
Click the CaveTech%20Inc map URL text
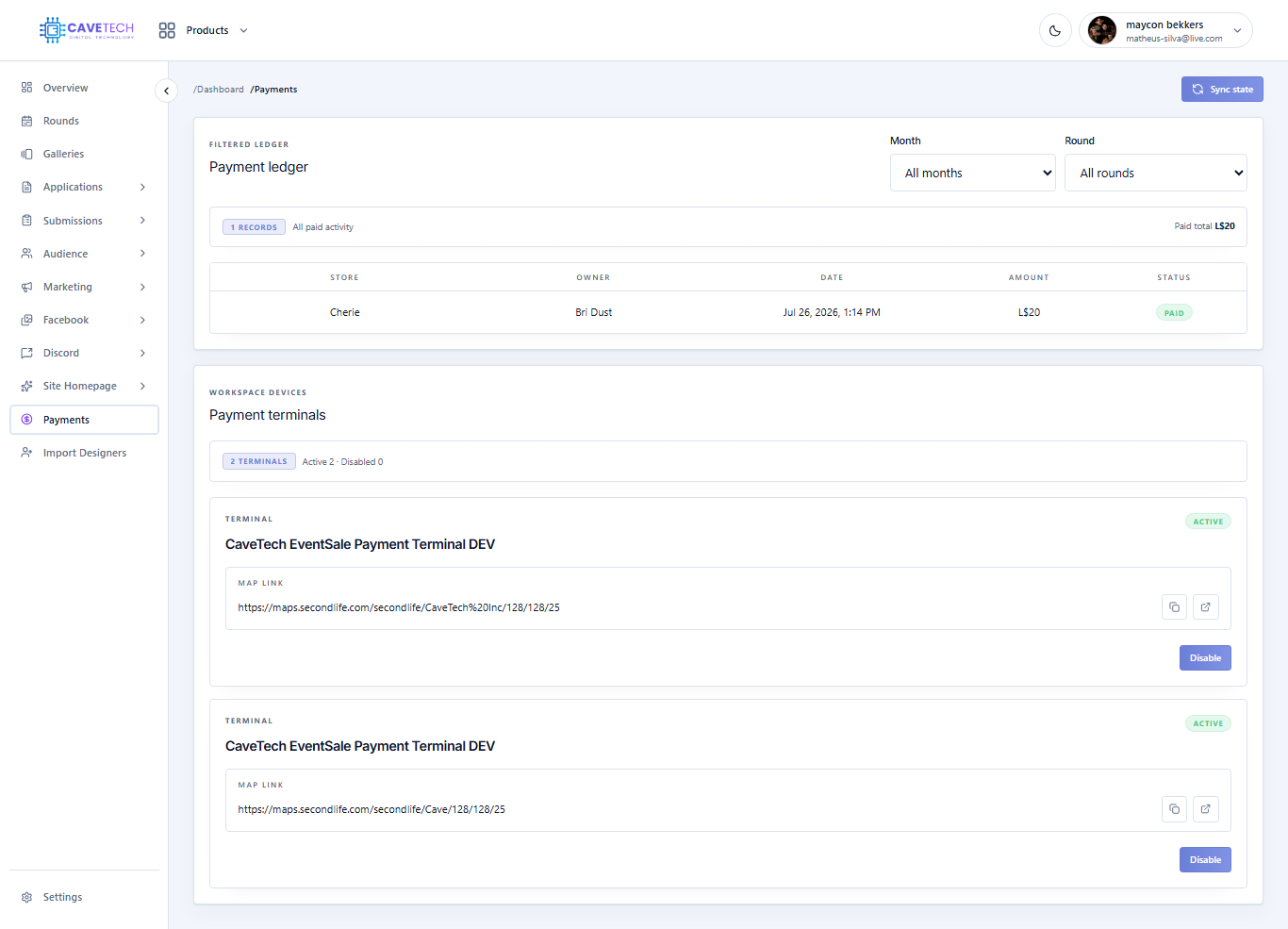pyautogui.click(x=399, y=607)
